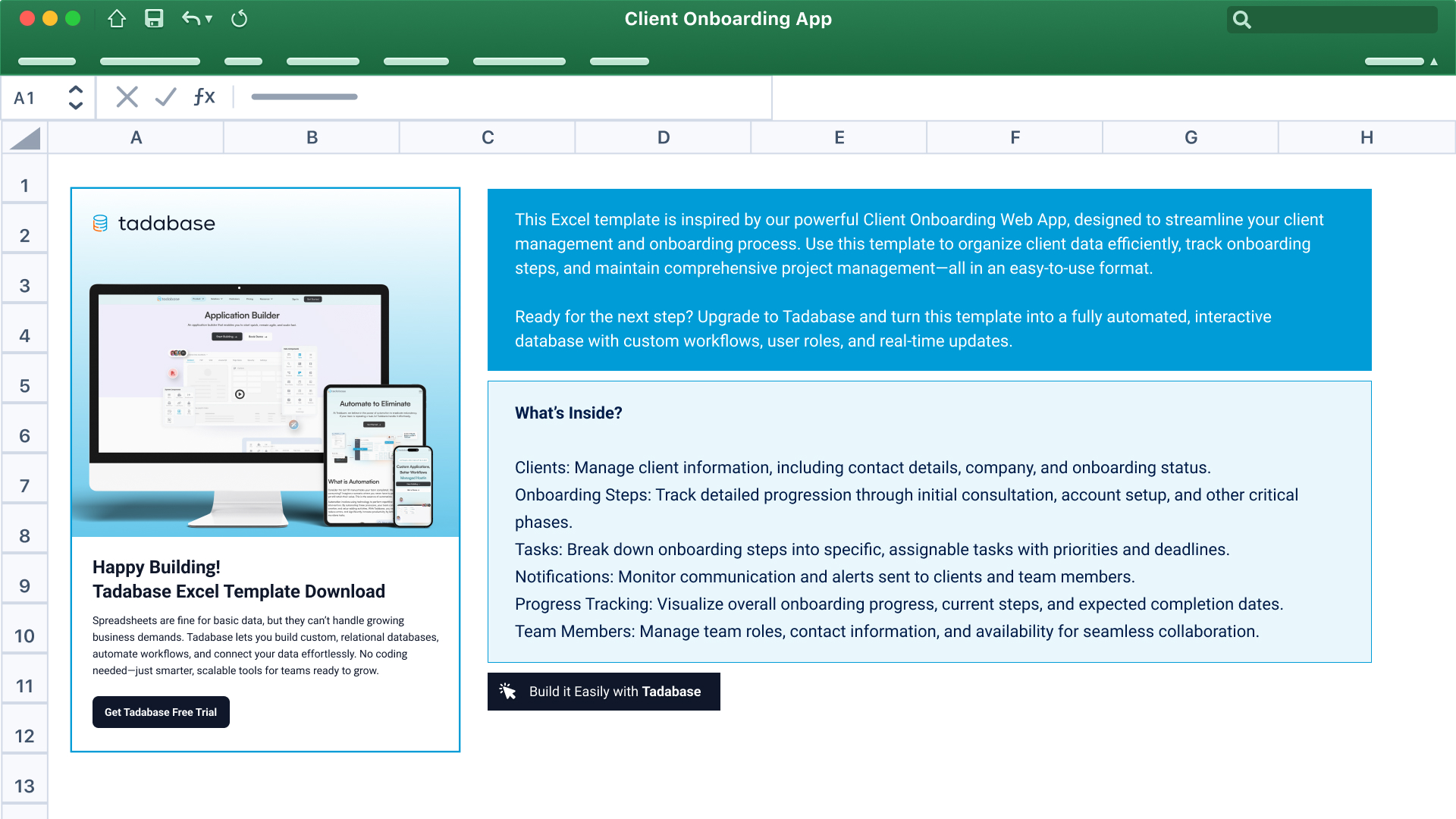The image size is (1456, 819).
Task: Collapse the ribbon with the up triangle
Action: pos(1434,61)
